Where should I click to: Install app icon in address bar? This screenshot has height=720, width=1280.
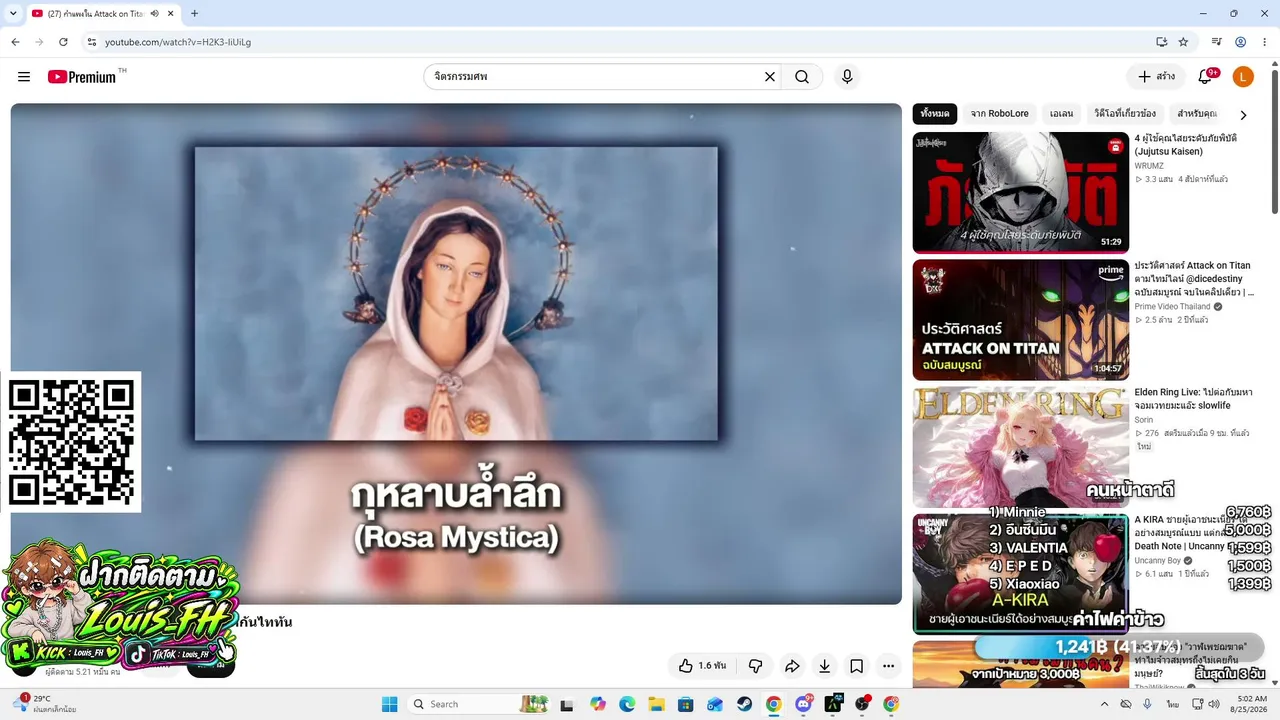1161,42
